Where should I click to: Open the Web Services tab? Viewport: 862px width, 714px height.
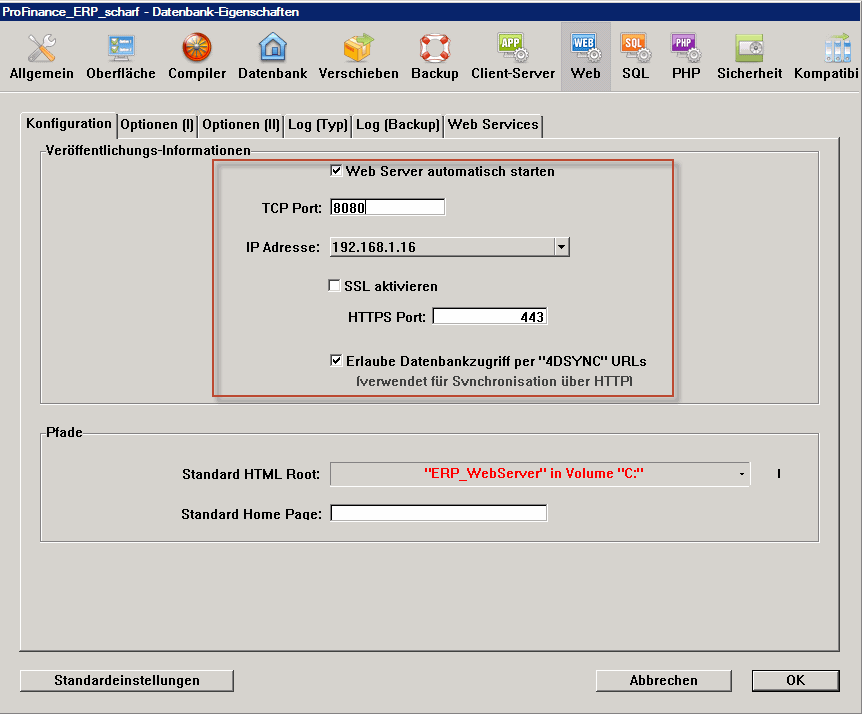[493, 125]
